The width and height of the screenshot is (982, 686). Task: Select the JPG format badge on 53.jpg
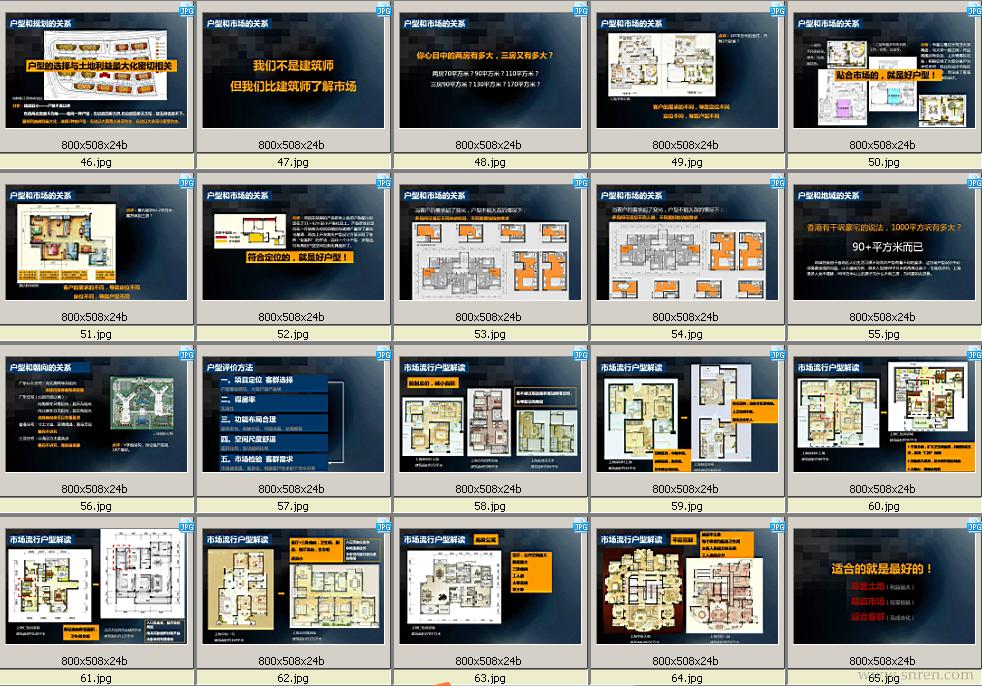pyautogui.click(x=581, y=183)
